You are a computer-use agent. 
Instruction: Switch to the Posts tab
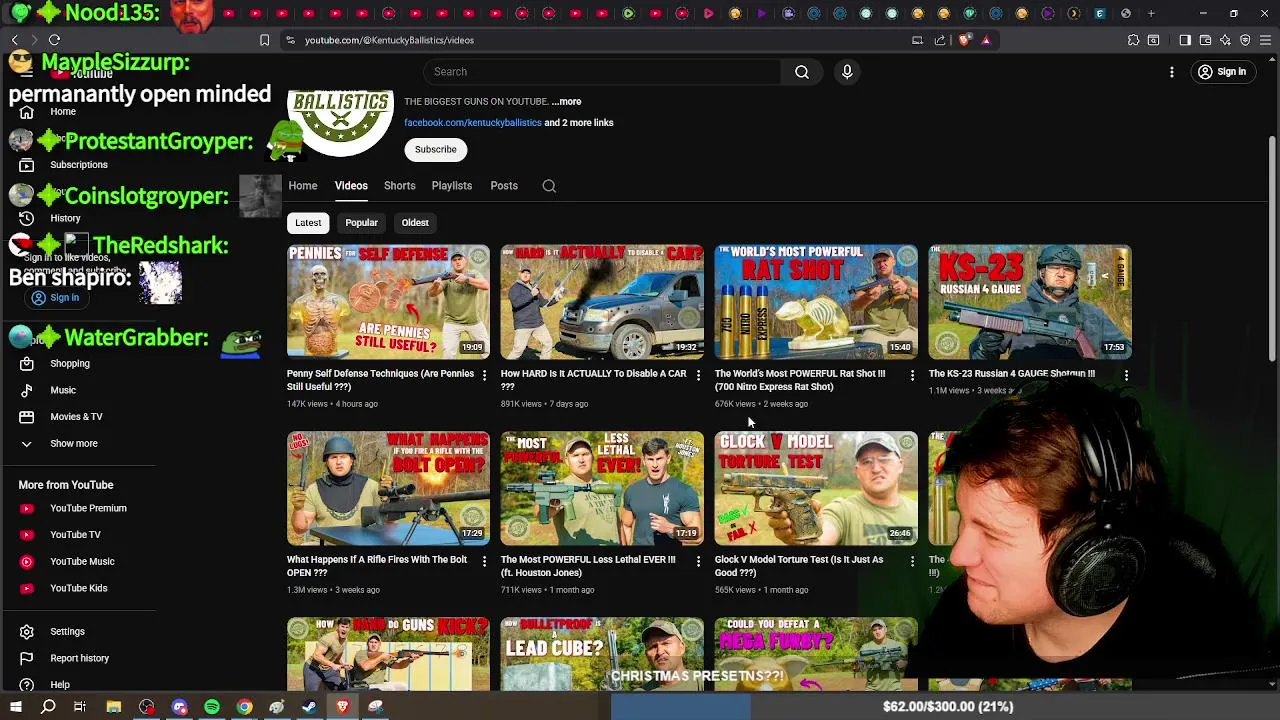click(504, 186)
